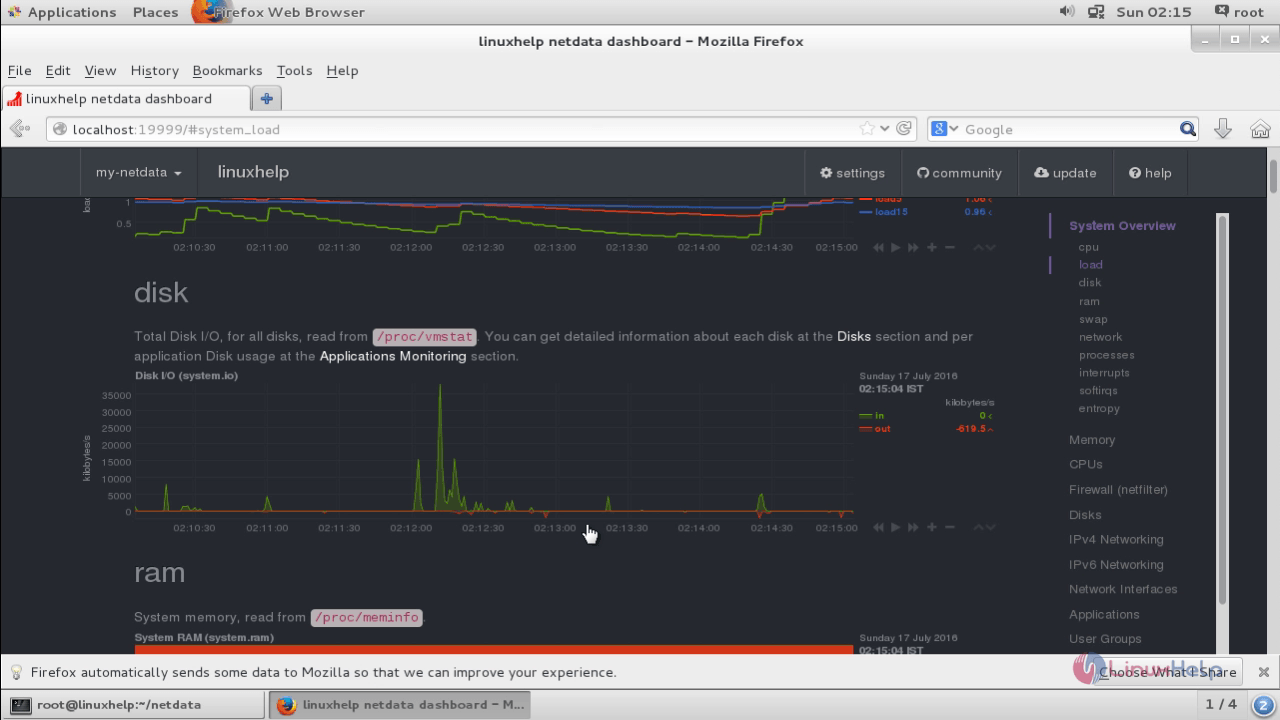Viewport: 1280px width, 720px height.
Task: Jump to softirqs in sidebar
Action: tap(1099, 391)
